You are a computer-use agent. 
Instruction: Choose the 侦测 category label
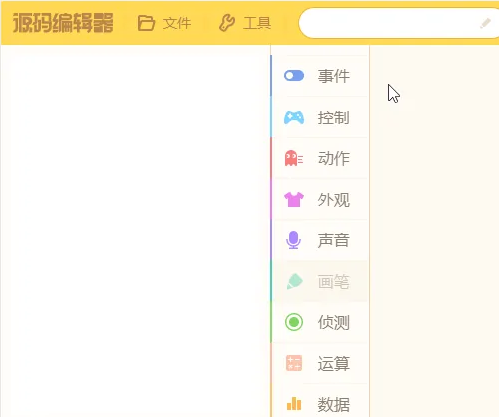pyautogui.click(x=334, y=322)
